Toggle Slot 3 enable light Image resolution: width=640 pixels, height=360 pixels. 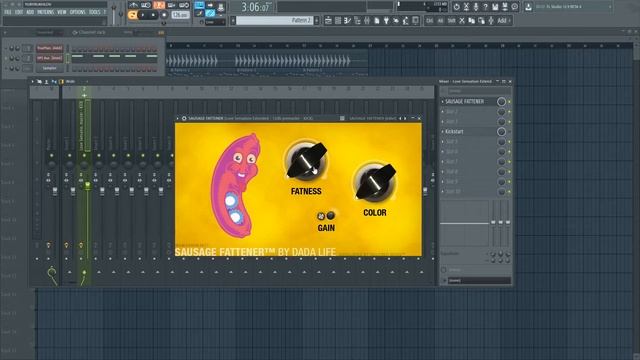point(509,122)
